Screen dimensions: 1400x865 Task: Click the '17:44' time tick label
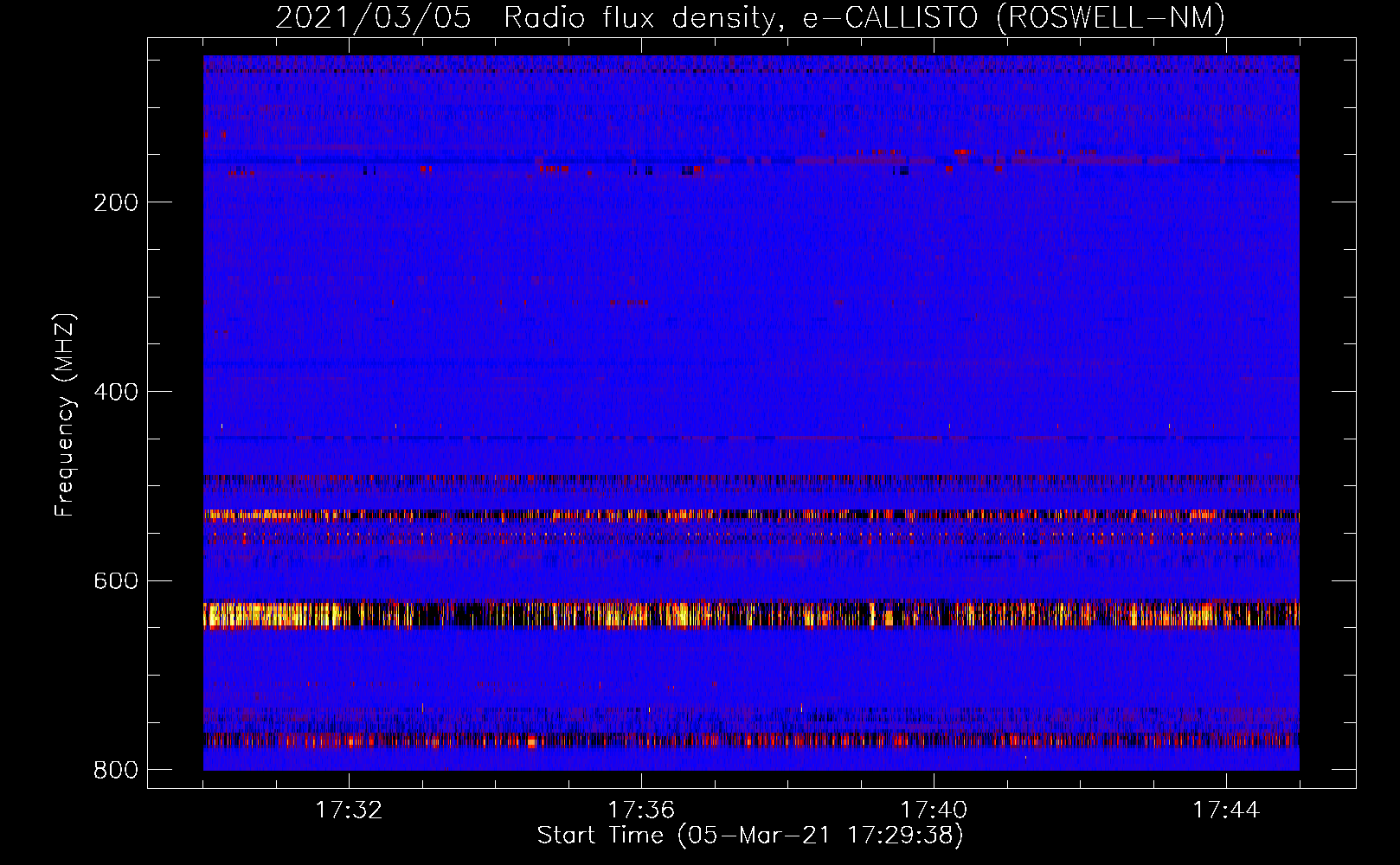(x=1226, y=811)
